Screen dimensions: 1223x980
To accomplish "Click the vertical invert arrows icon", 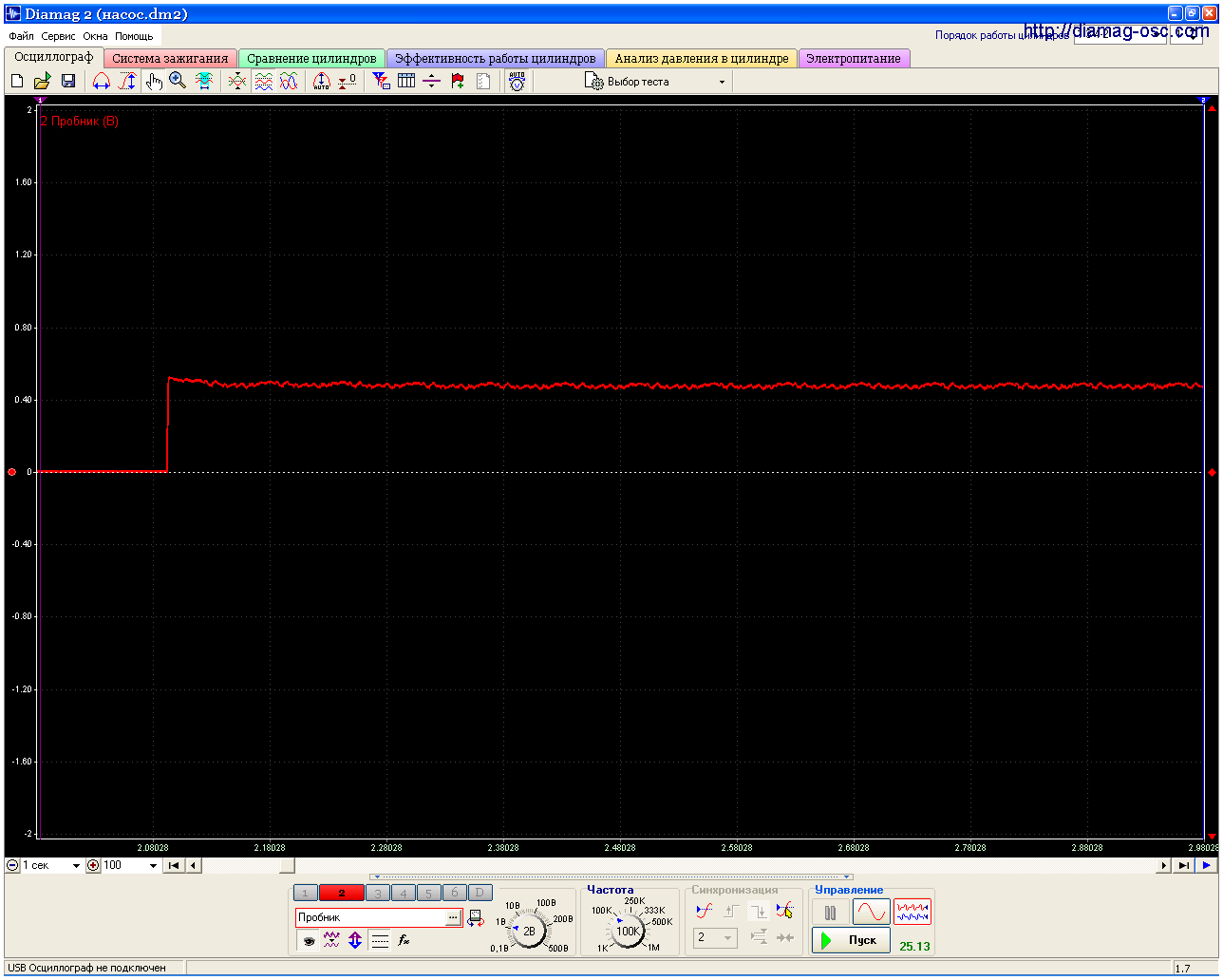I will pyautogui.click(x=355, y=940).
